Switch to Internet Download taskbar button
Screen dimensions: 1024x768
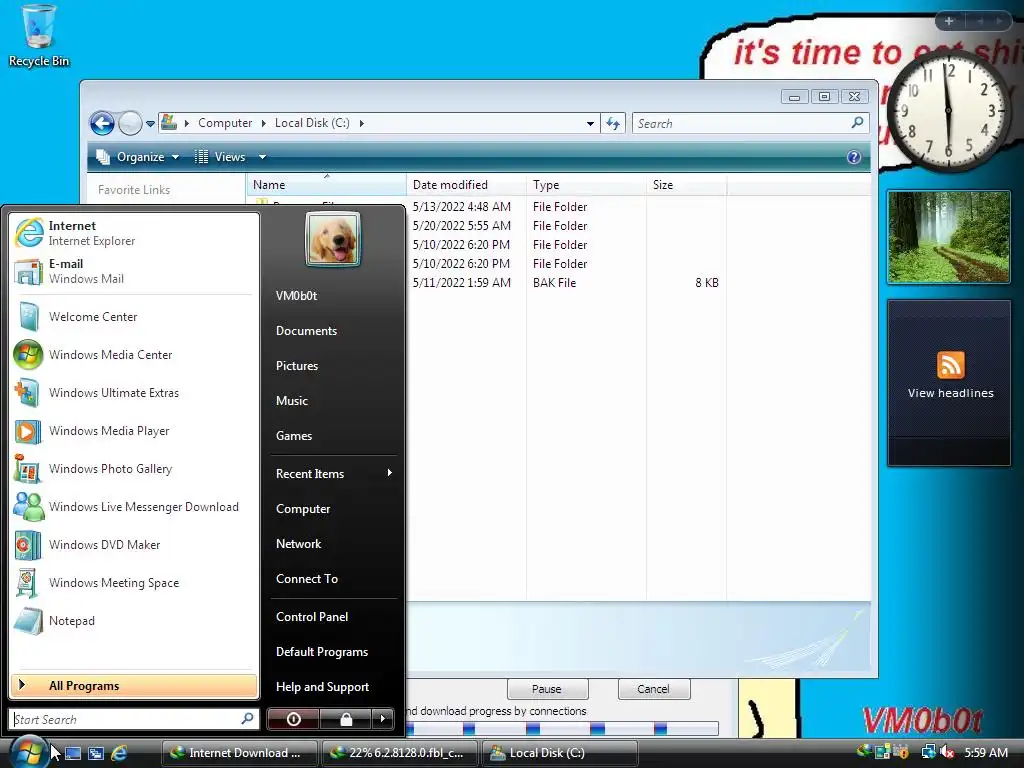(x=239, y=753)
